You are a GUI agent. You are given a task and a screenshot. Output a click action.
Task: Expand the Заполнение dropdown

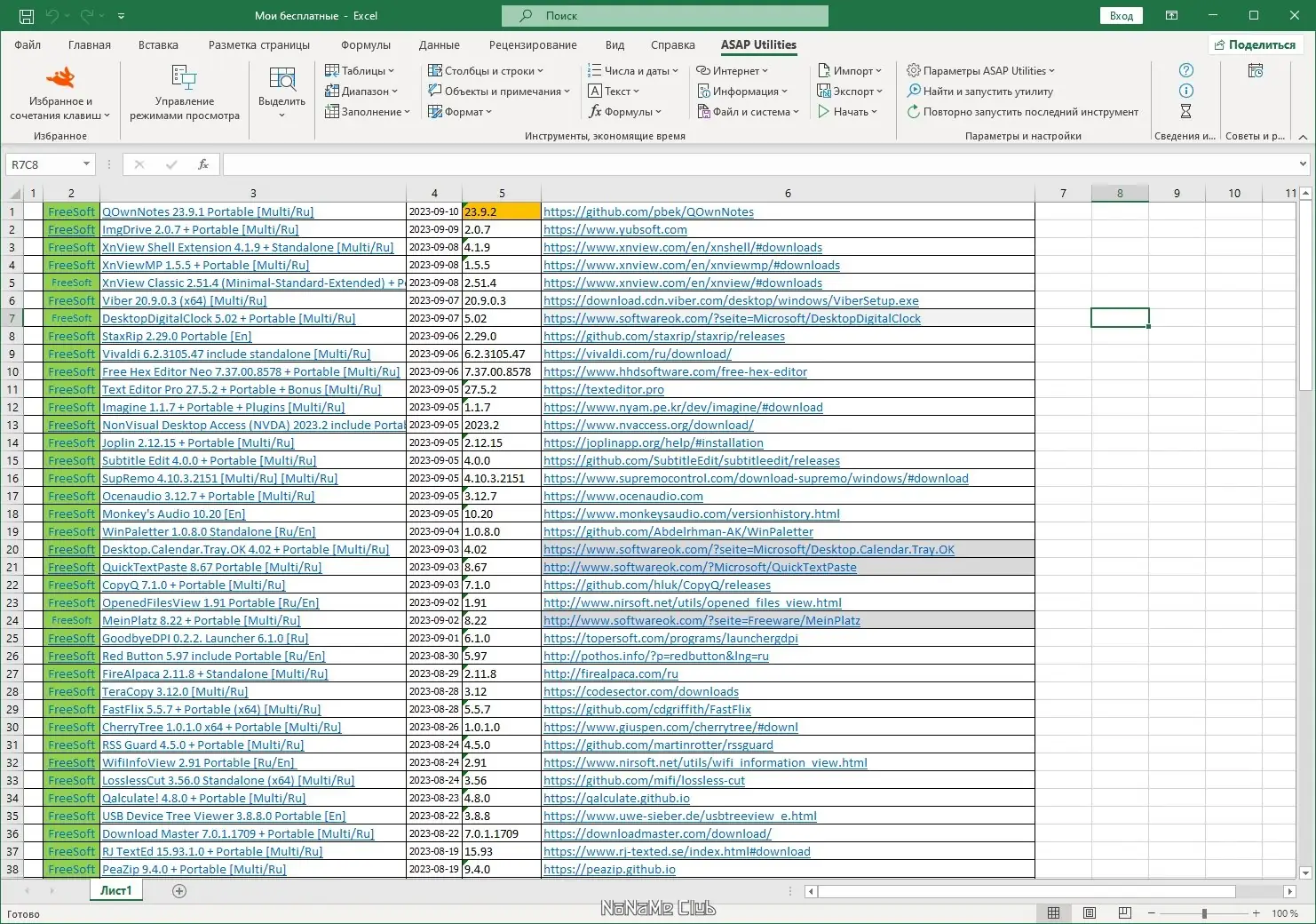pyautogui.click(x=368, y=111)
